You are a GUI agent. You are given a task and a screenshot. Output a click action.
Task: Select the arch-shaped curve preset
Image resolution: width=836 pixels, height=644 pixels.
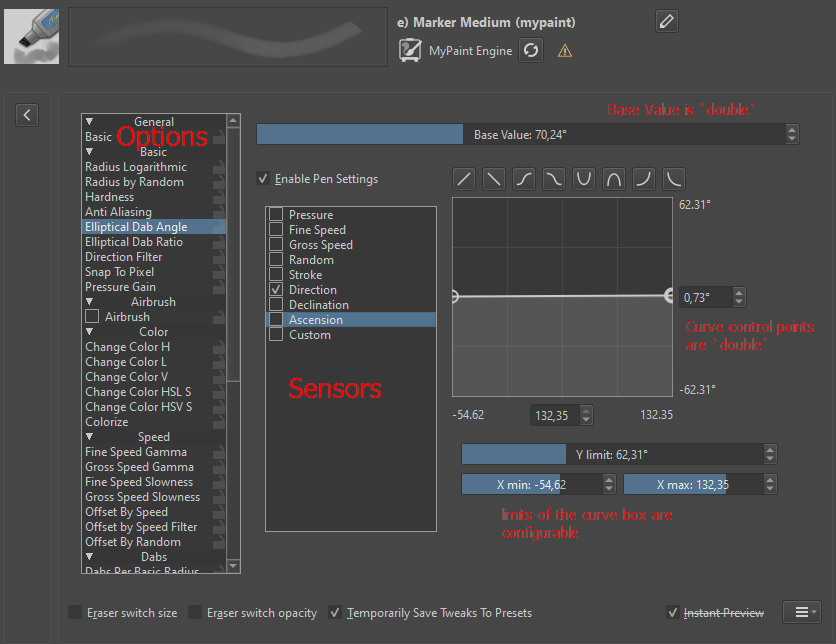click(x=614, y=179)
